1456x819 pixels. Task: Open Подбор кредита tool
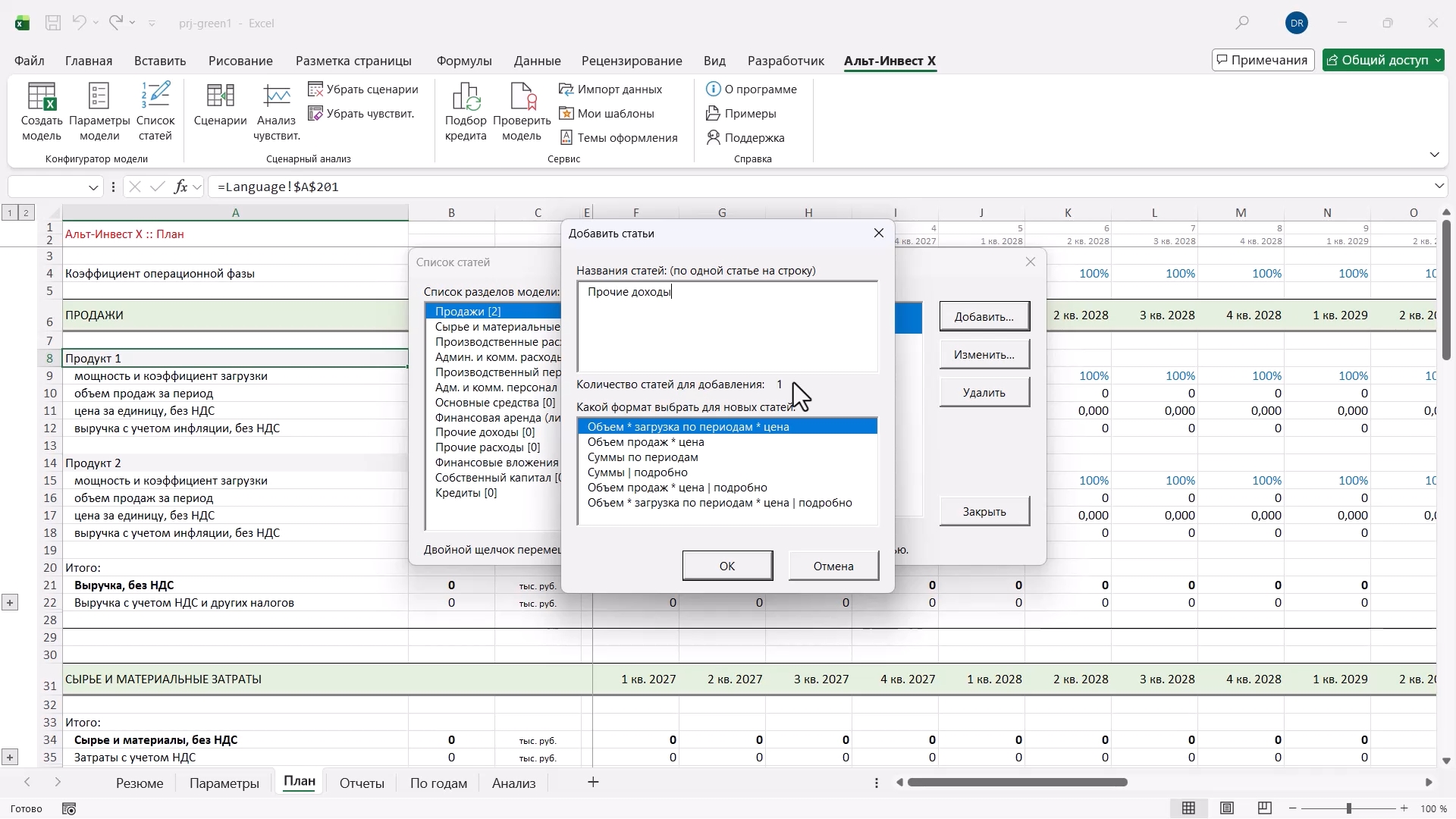coord(466,112)
